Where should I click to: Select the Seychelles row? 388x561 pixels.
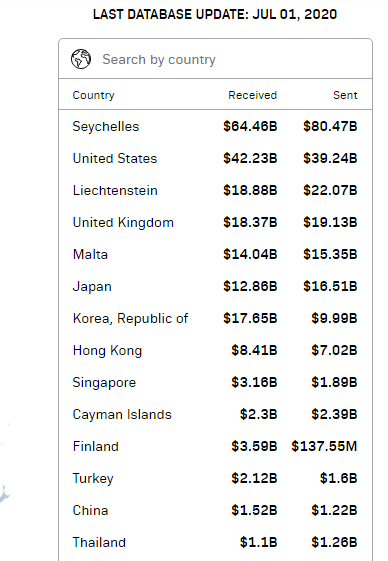coord(215,126)
